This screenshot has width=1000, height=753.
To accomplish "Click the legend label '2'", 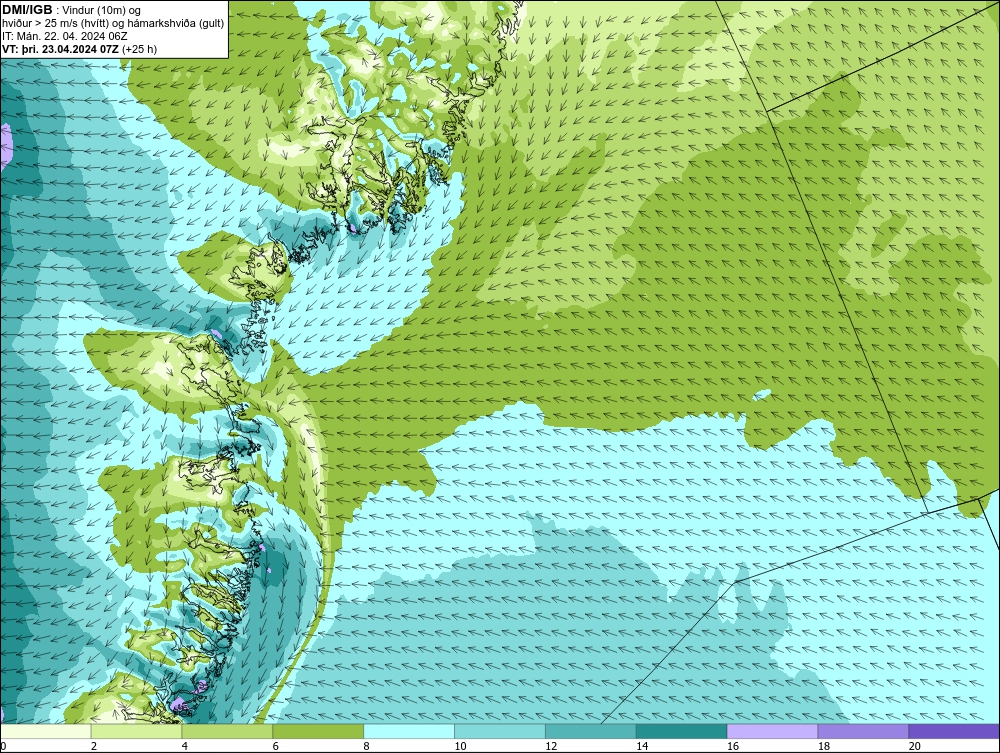I will click(94, 746).
